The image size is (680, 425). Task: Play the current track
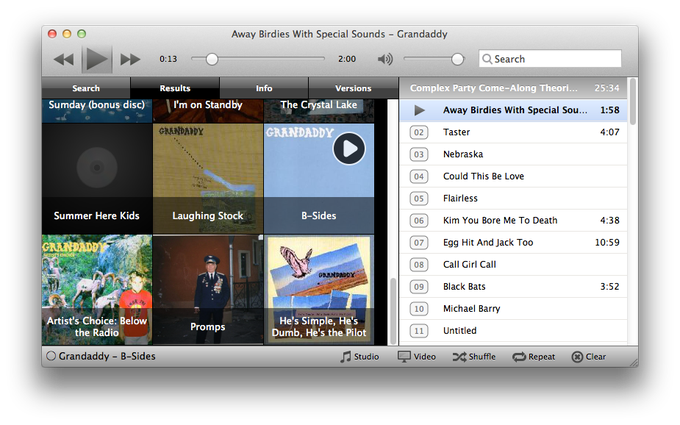pos(97,59)
